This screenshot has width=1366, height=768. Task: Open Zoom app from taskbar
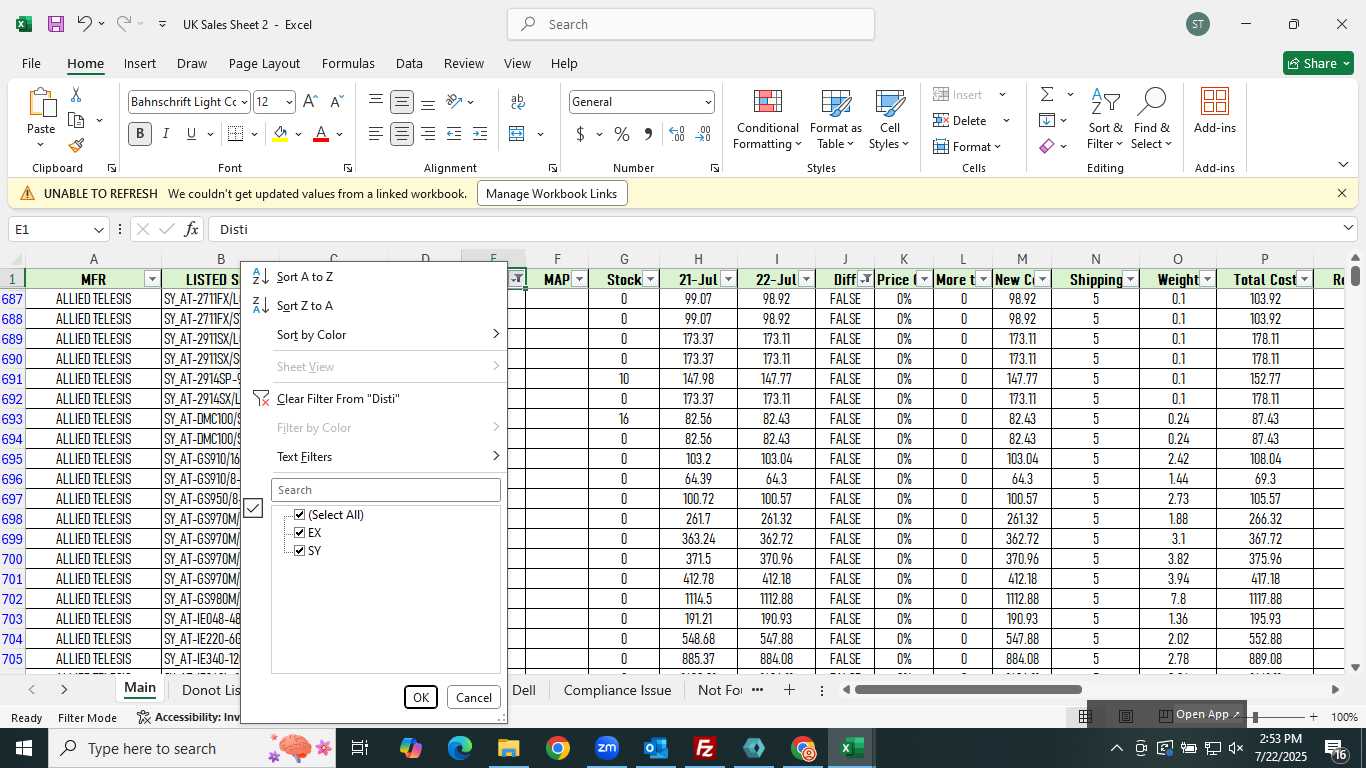coord(607,748)
